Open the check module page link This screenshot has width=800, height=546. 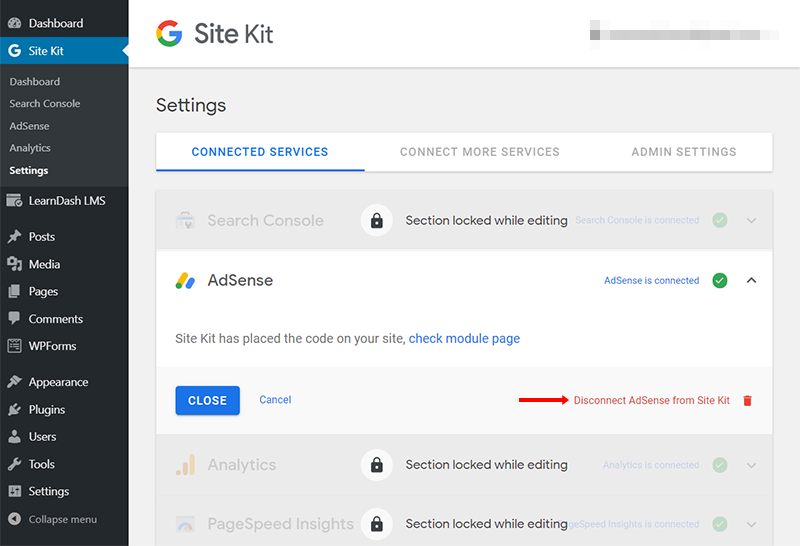464,338
